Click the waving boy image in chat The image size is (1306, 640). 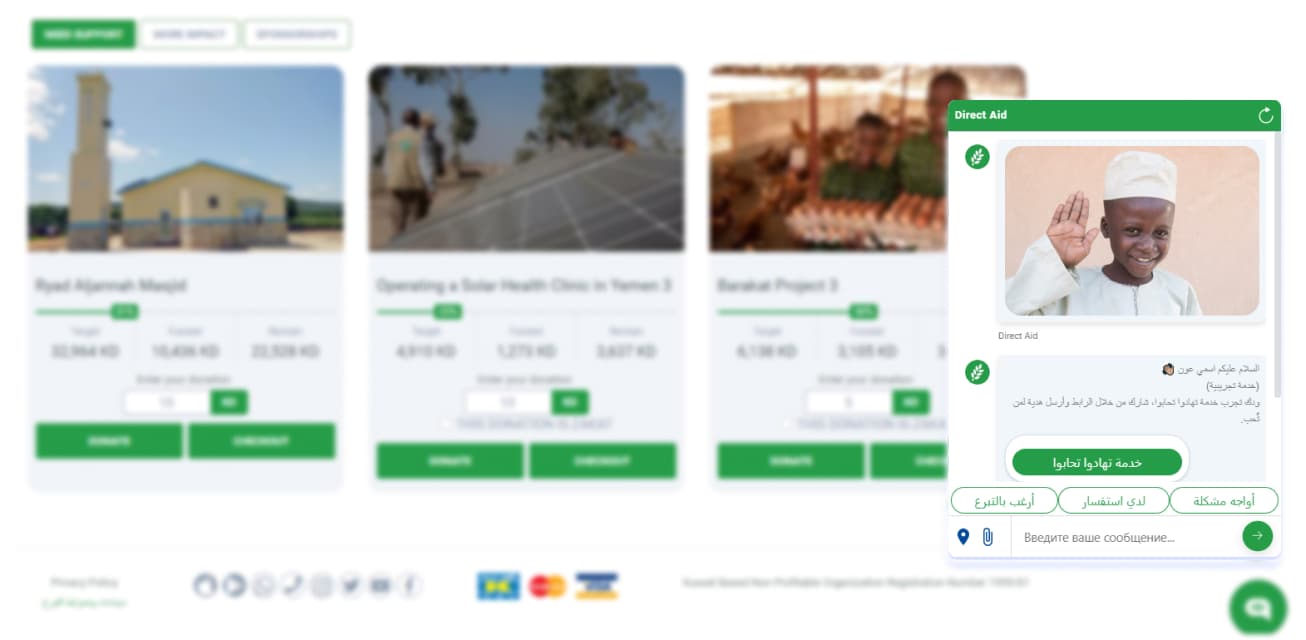coord(1132,231)
